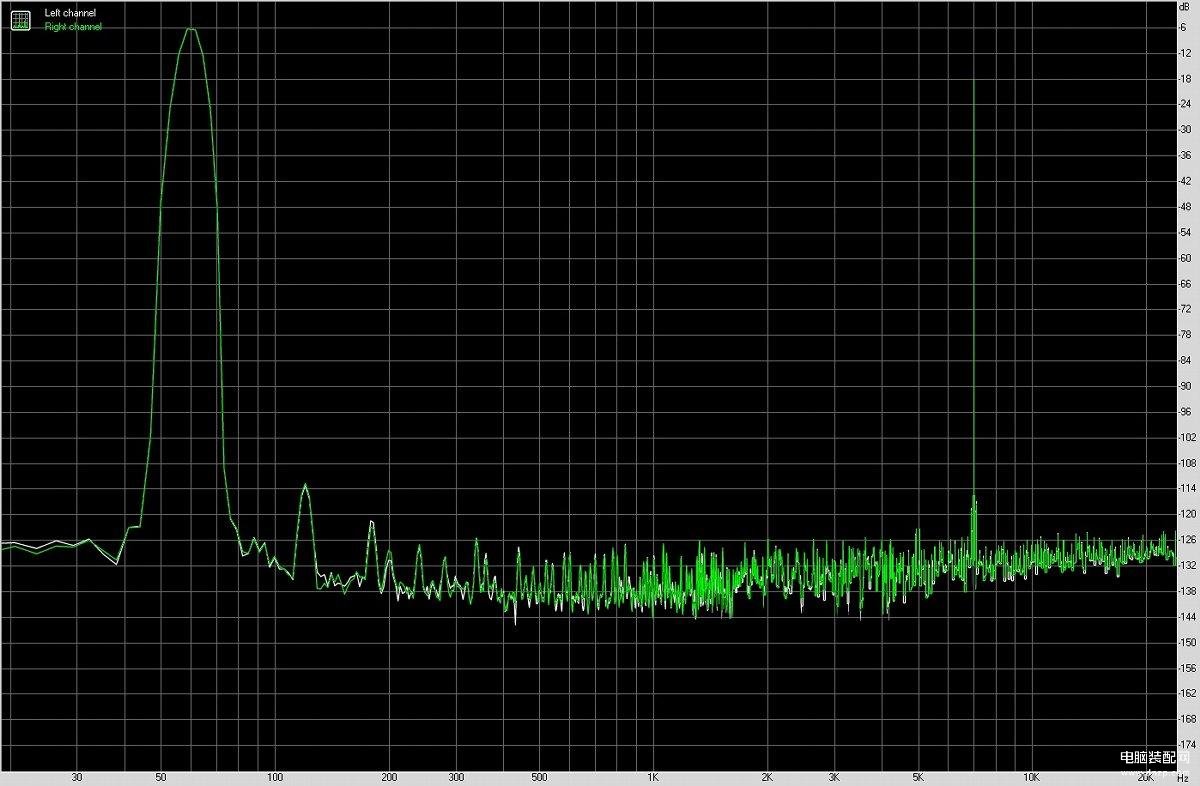Screen dimensions: 1200x786
Task: Click the "-108" dB axis value
Action: (1187, 463)
